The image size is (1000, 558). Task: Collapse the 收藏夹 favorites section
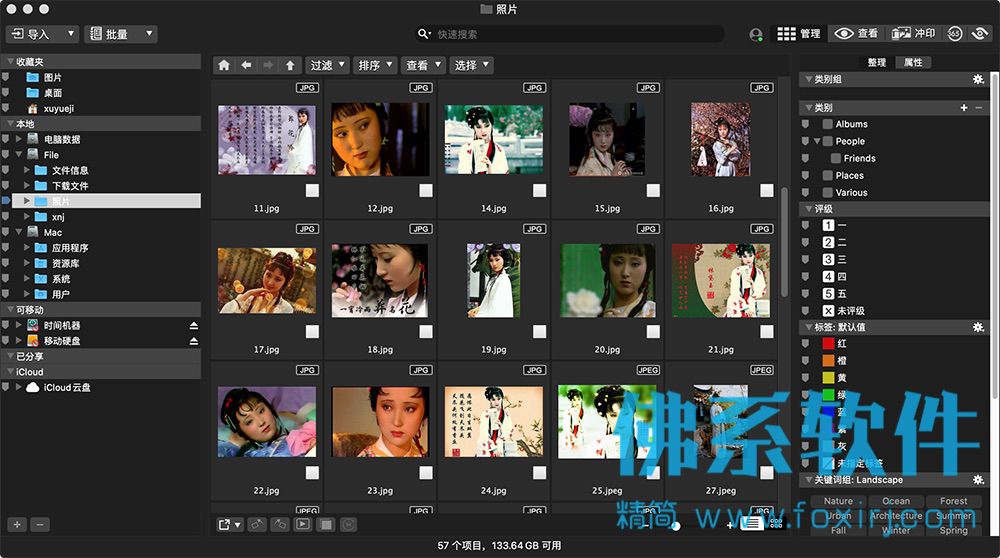[x=10, y=62]
